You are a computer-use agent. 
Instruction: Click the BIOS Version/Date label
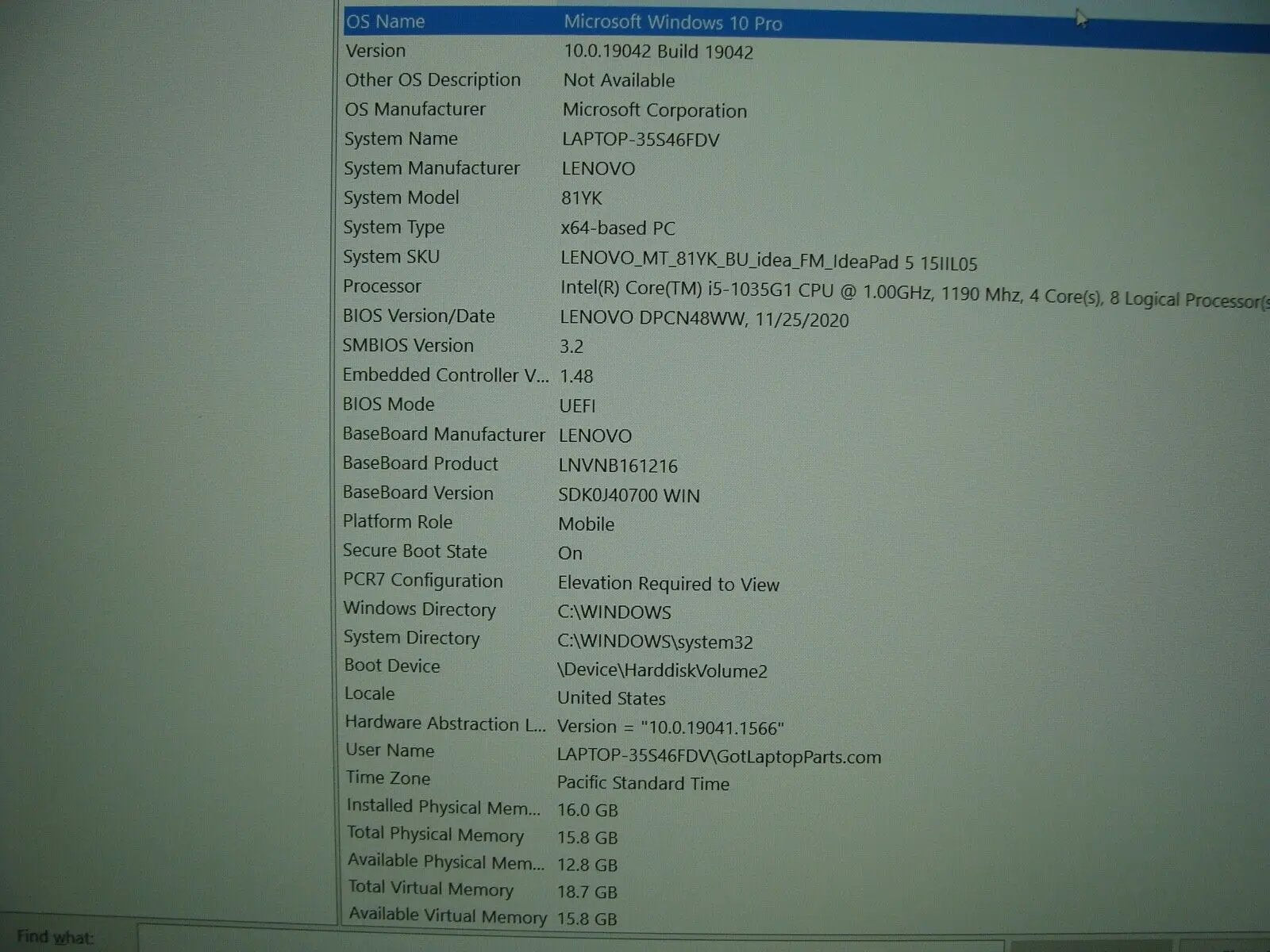tap(418, 316)
